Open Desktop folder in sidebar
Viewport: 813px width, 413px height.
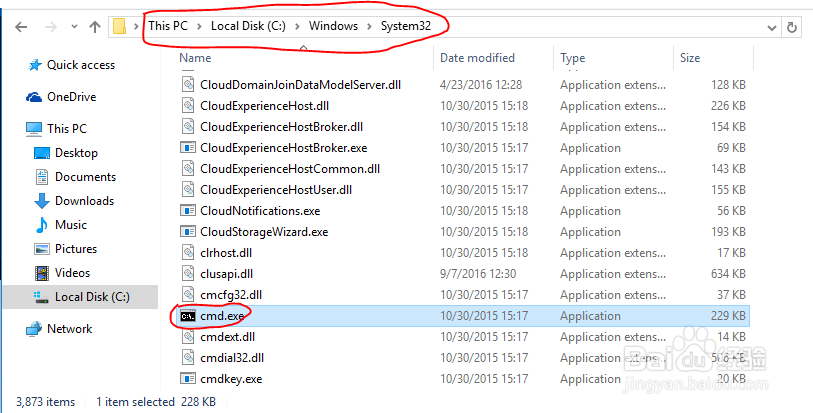coord(76,153)
